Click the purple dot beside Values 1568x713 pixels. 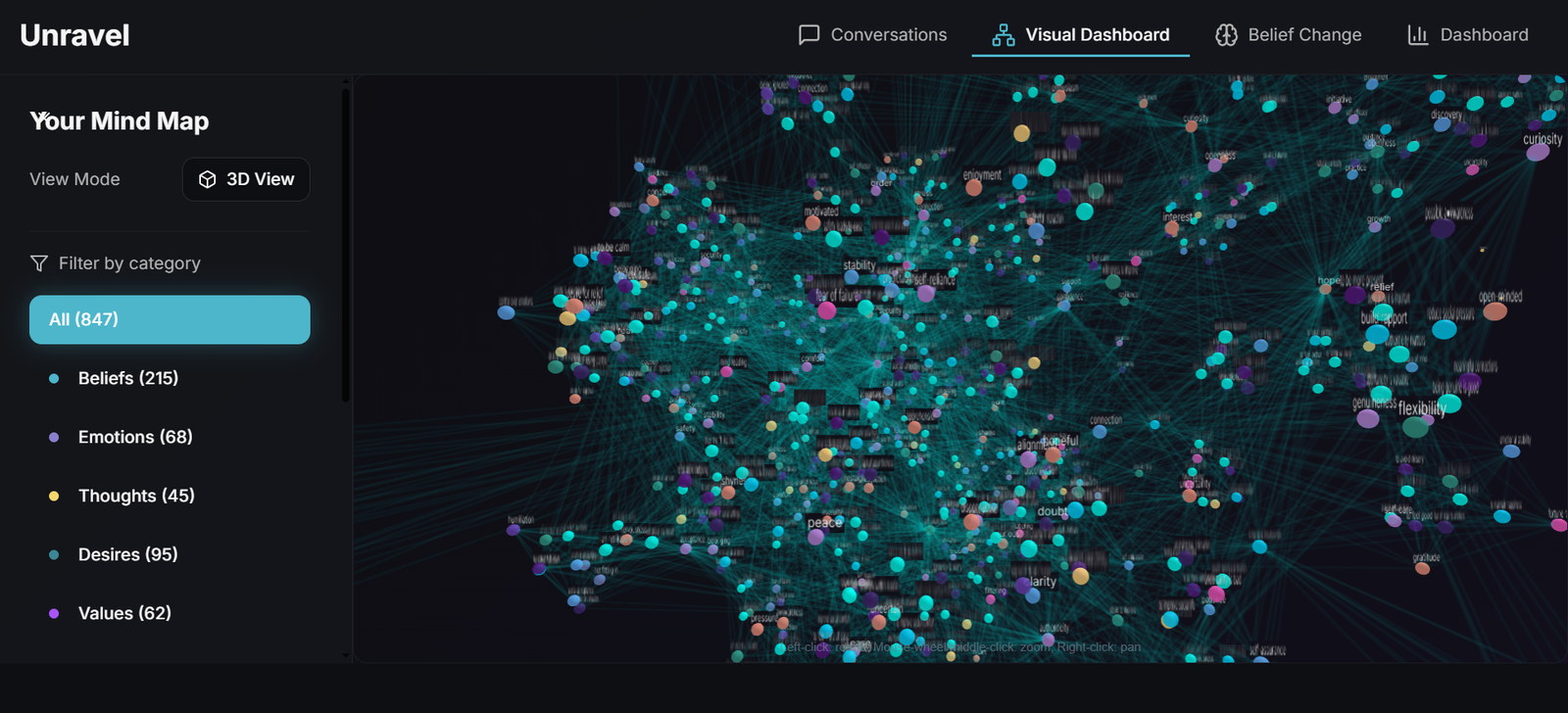click(54, 613)
